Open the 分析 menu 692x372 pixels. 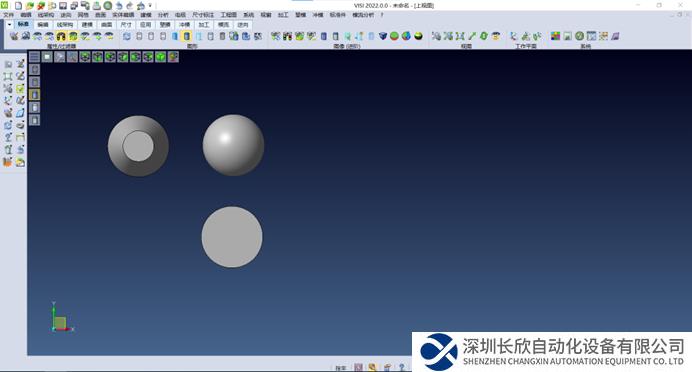click(163, 15)
